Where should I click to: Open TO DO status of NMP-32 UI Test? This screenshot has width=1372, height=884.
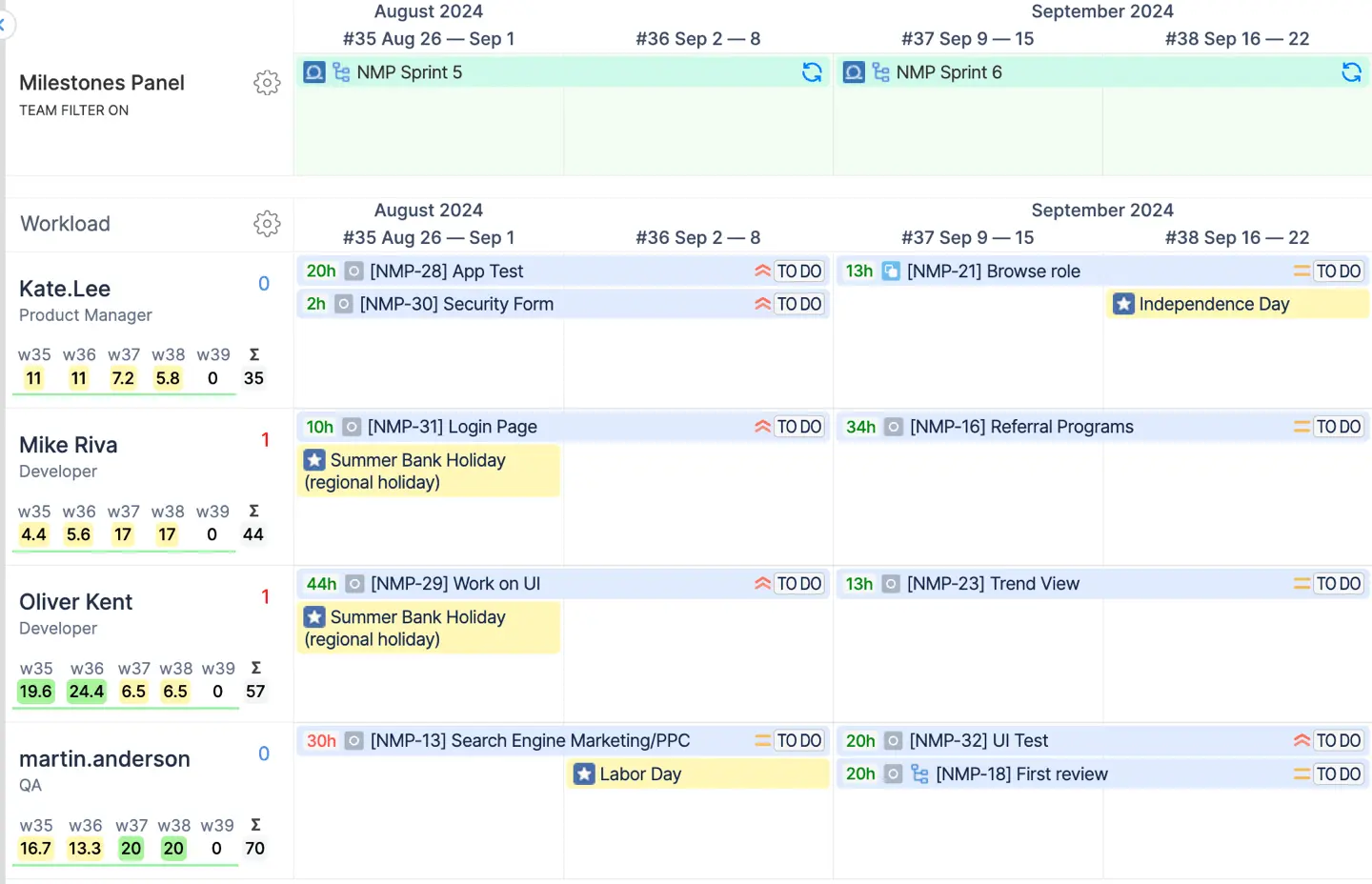point(1338,741)
